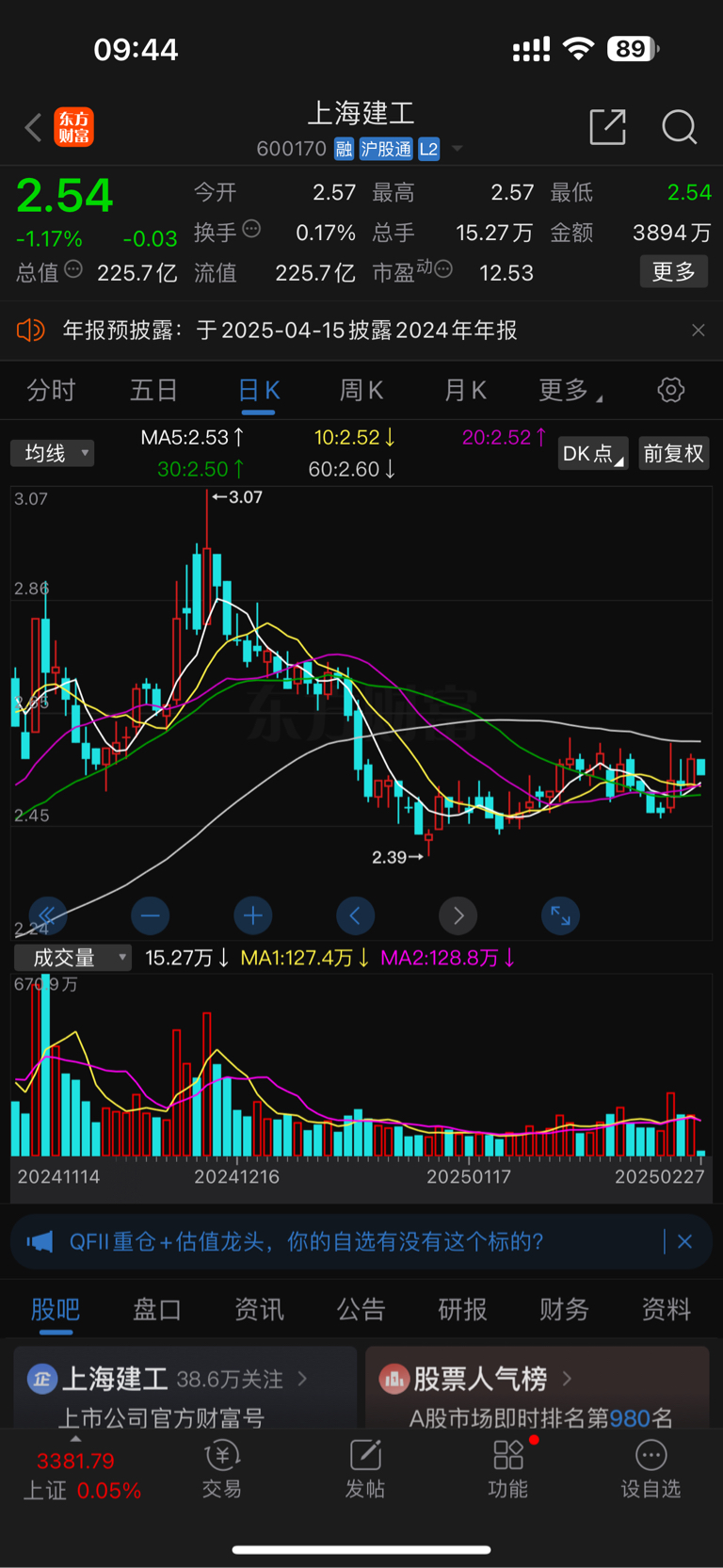Tap QFII promo megaphone icon
The width and height of the screenshot is (723, 1568).
pyautogui.click(x=40, y=1241)
